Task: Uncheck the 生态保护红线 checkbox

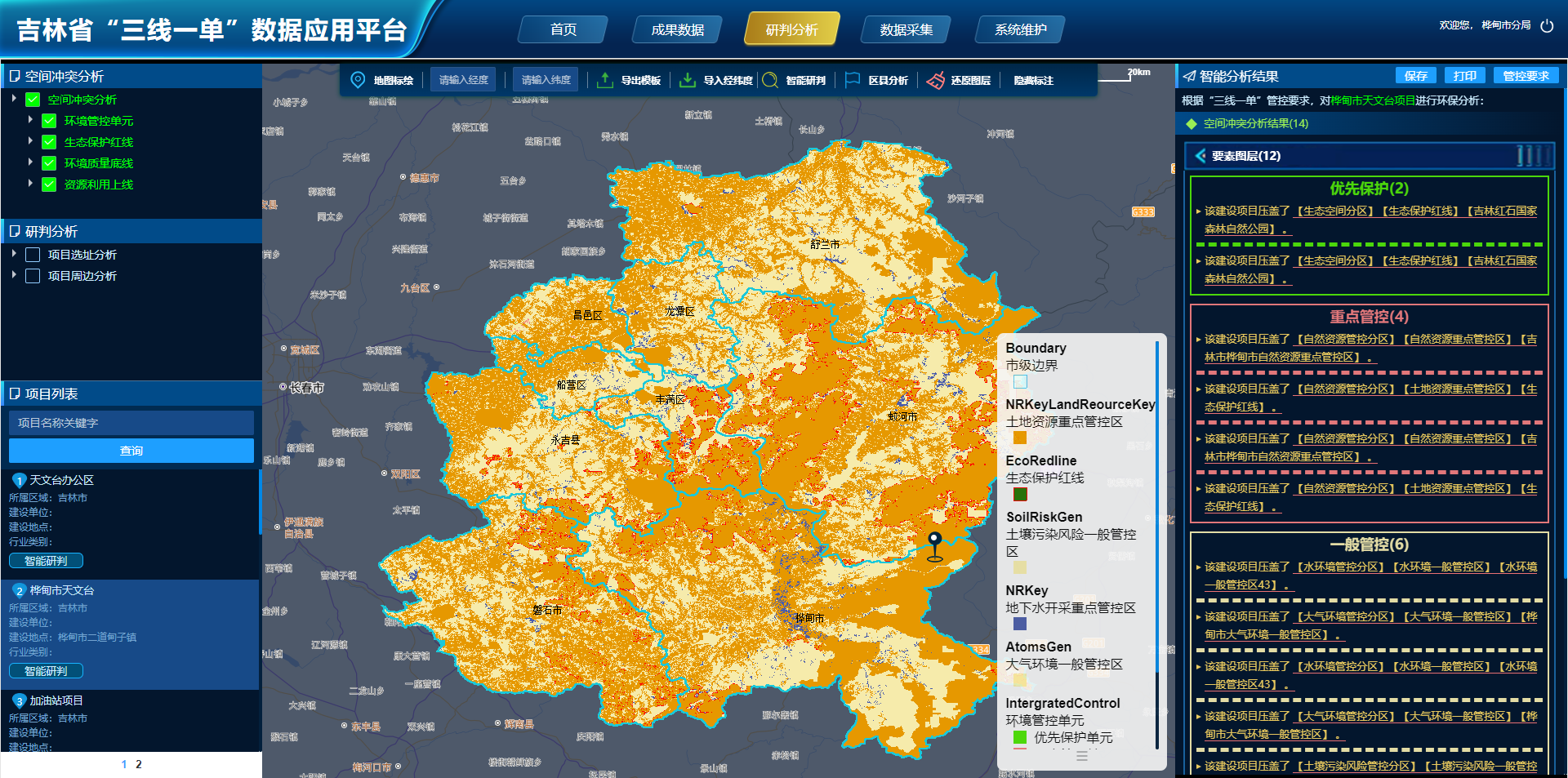Action: click(49, 142)
